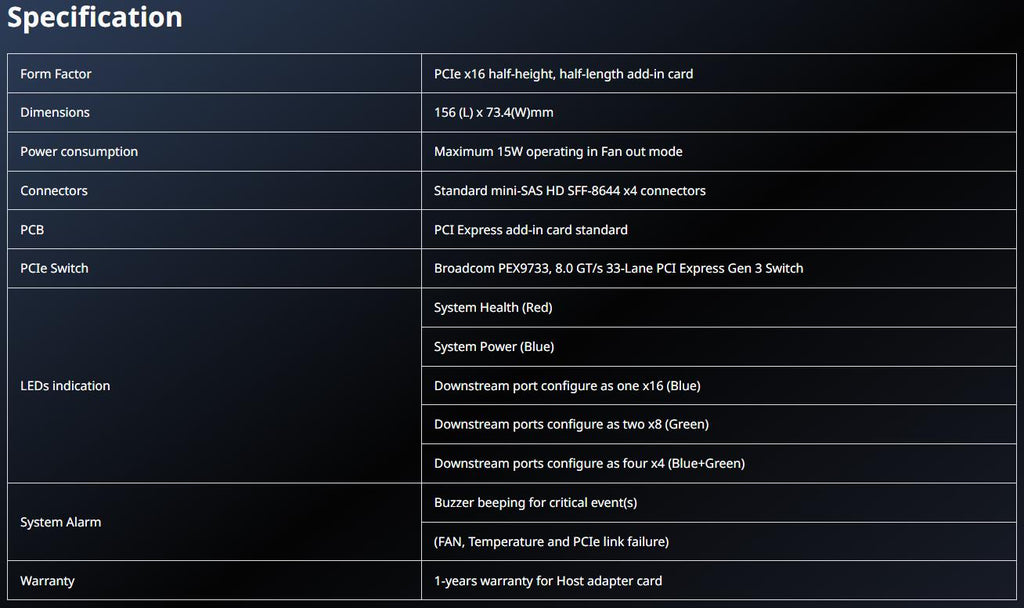The width and height of the screenshot is (1024, 608).
Task: Click the Specification heading
Action: [x=95, y=17]
